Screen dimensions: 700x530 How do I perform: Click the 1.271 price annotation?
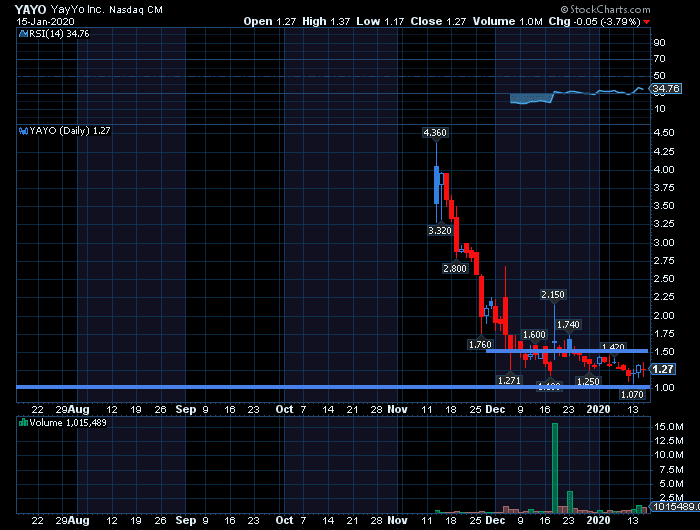(x=509, y=380)
